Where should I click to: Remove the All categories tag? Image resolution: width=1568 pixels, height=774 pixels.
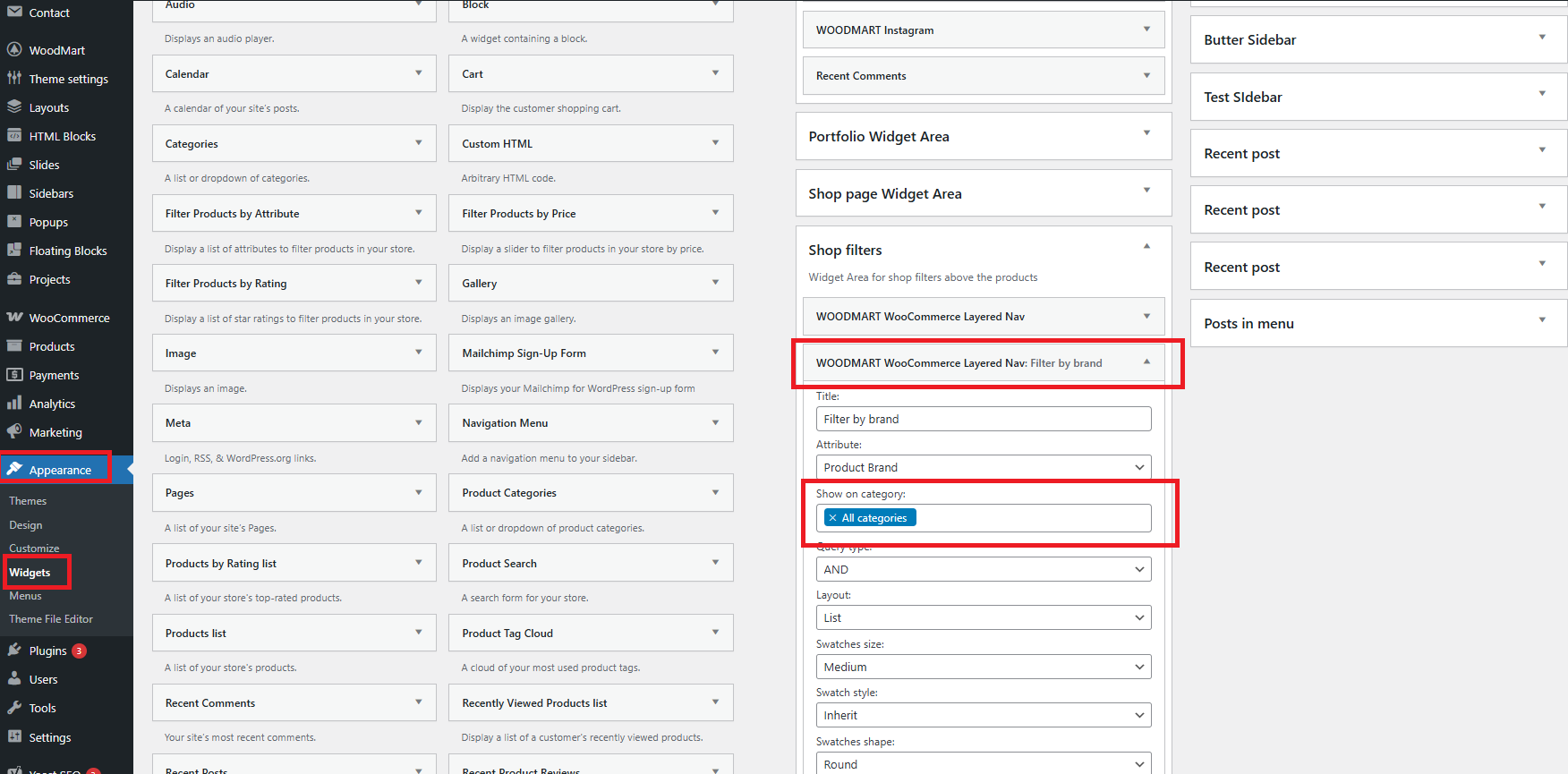click(832, 518)
